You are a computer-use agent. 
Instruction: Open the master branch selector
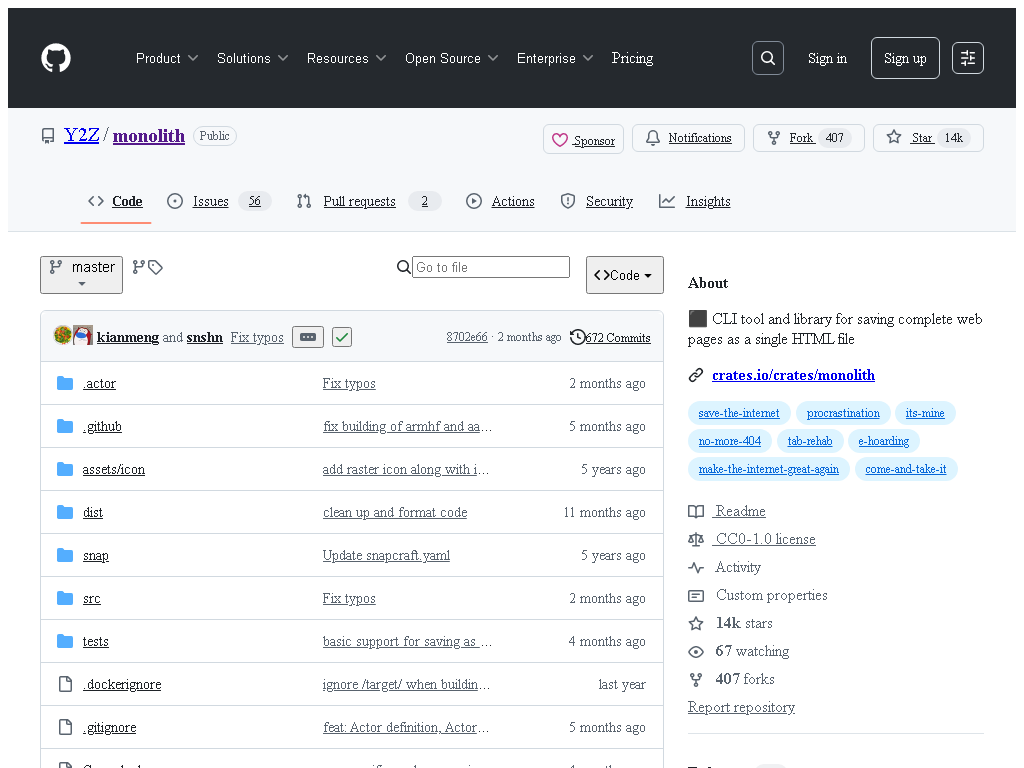pyautogui.click(x=82, y=275)
